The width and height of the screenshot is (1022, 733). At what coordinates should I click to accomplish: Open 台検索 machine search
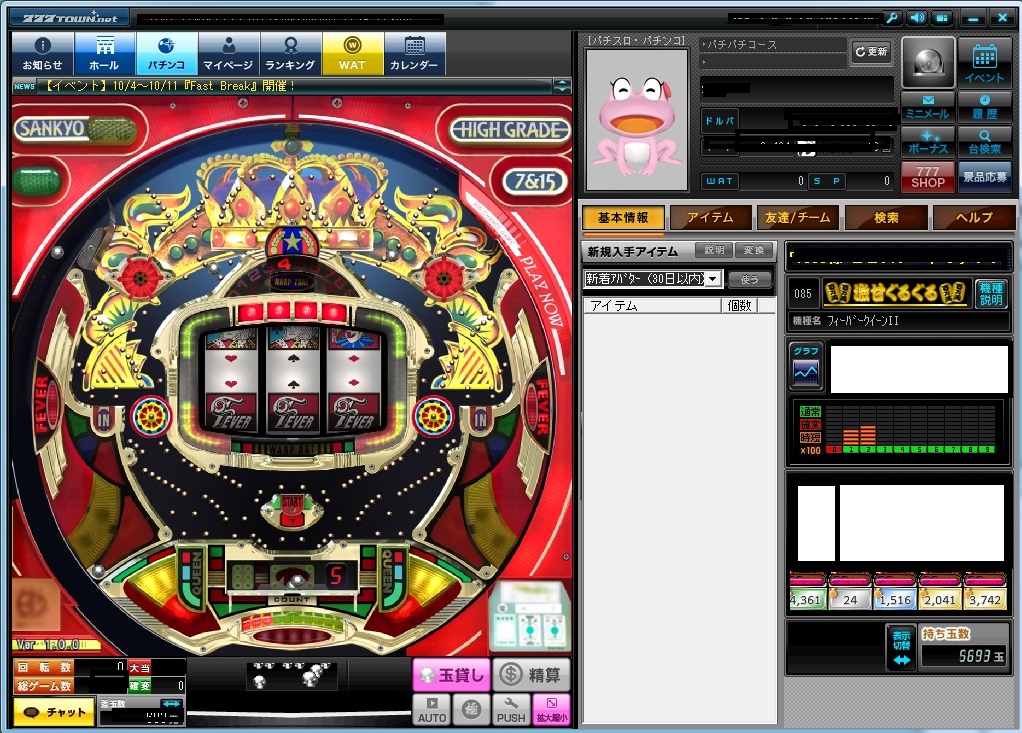pos(984,142)
